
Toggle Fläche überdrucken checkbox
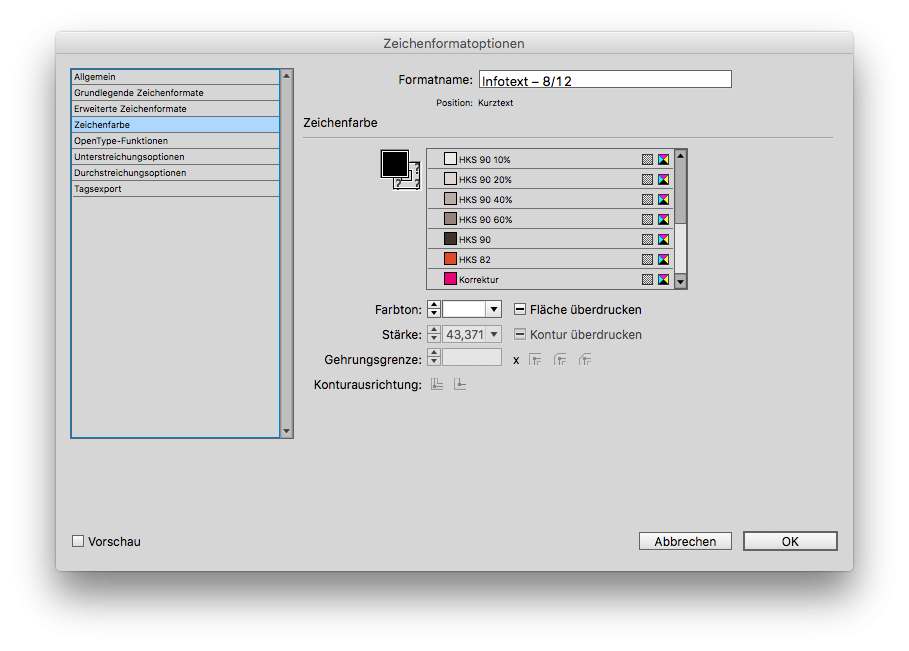pos(520,310)
